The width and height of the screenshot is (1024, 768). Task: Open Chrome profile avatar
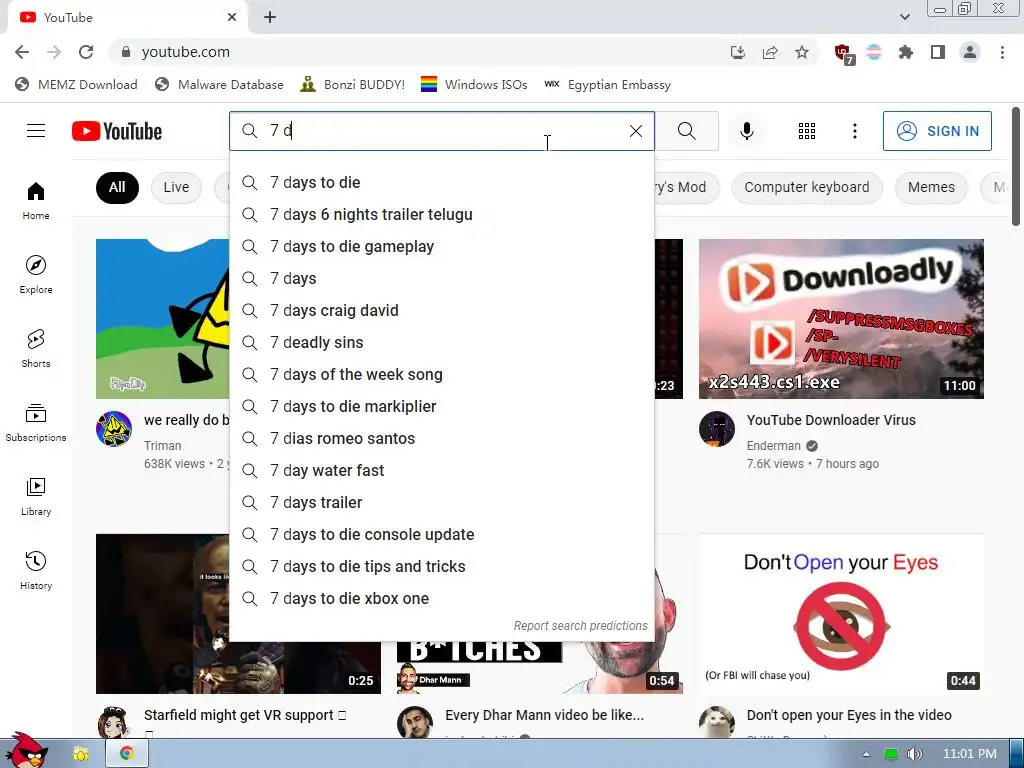point(970,52)
